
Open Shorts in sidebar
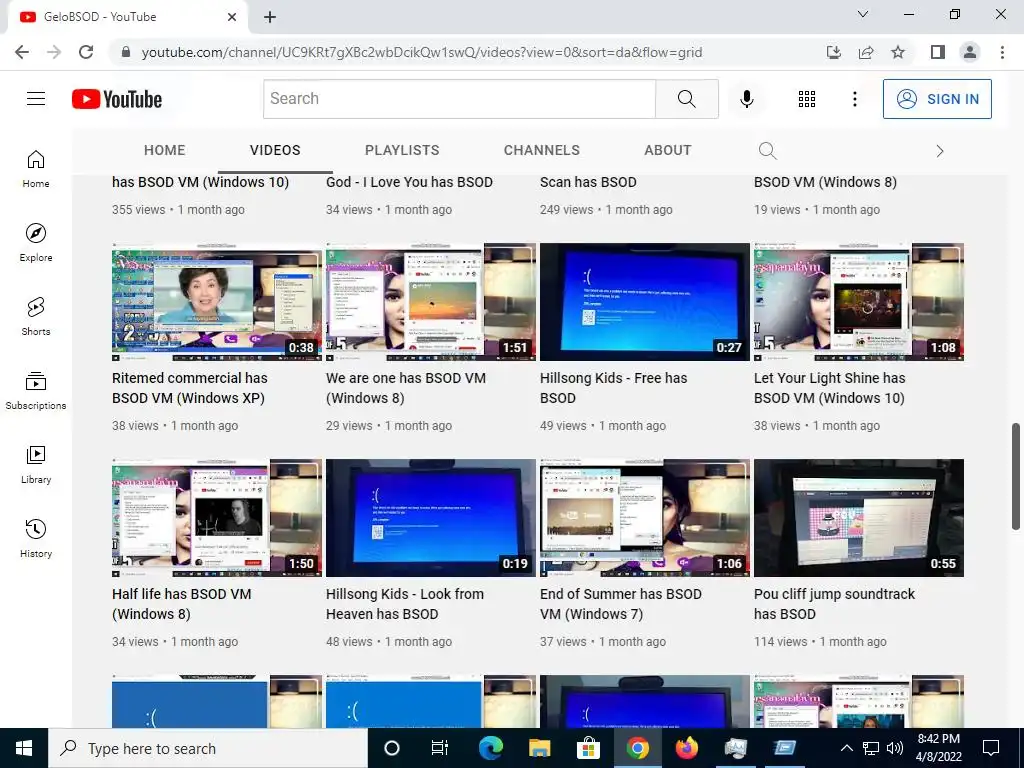36,316
